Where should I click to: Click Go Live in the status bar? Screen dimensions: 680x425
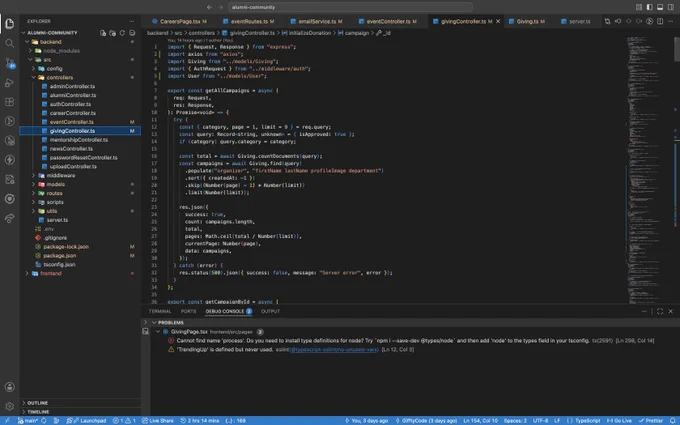pyautogui.click(x=619, y=421)
